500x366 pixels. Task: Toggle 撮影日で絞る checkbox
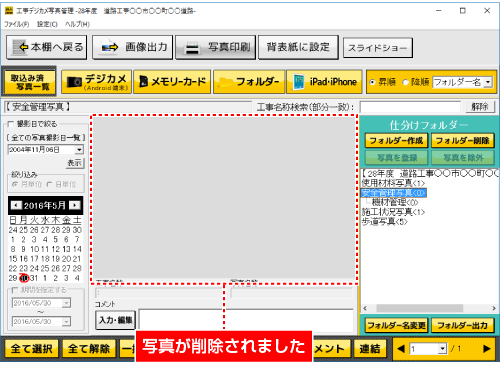(x=11, y=124)
